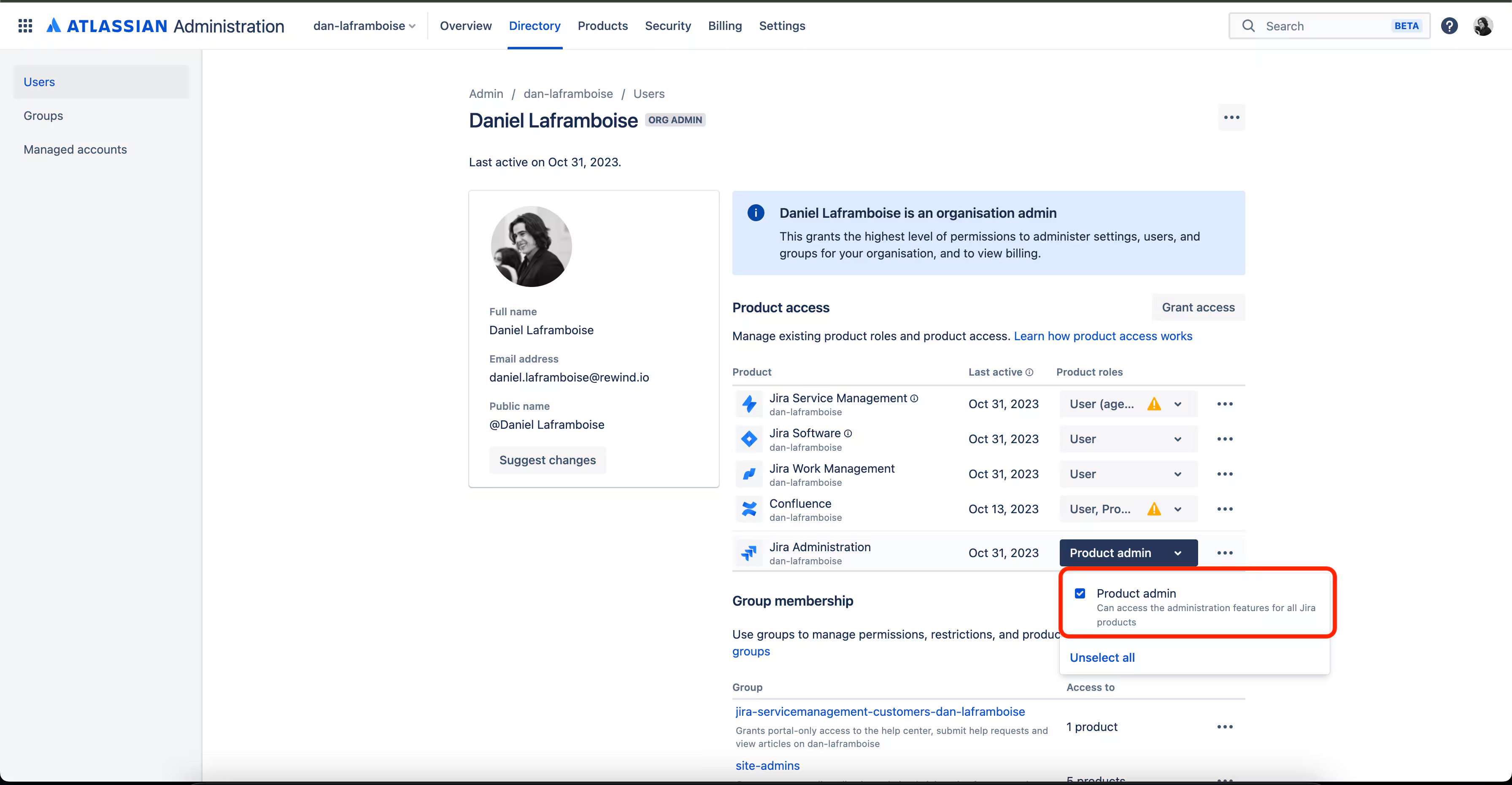Click the Jira Work Management product icon
The image size is (1512, 785).
[749, 474]
